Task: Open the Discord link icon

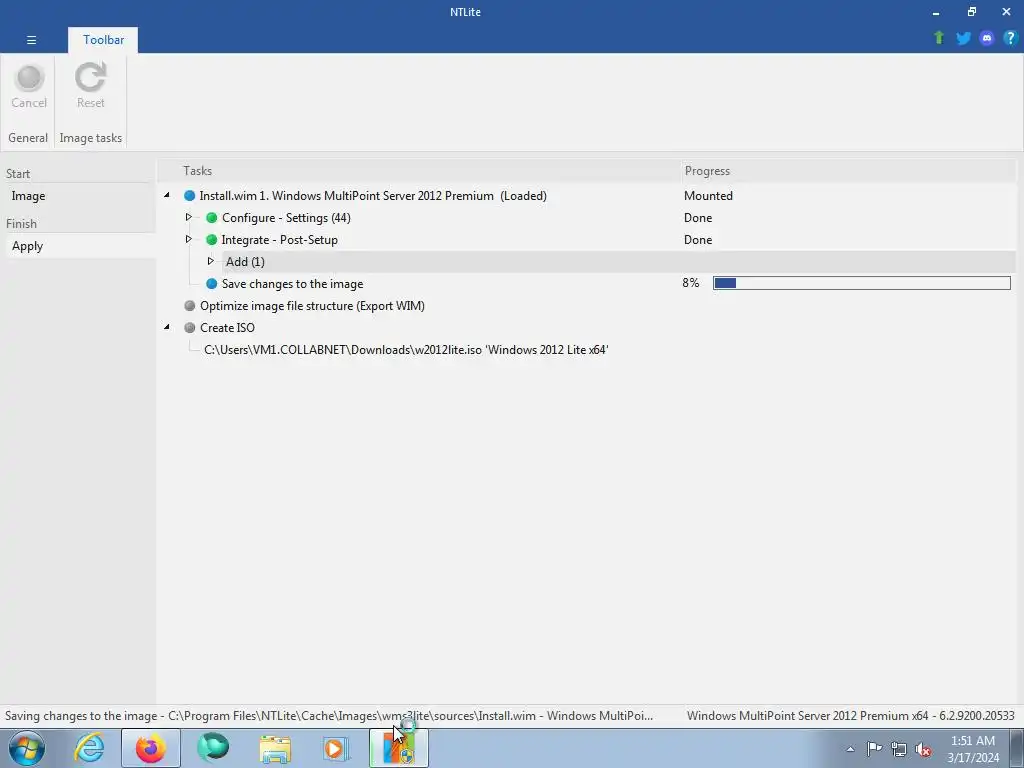Action: pyautogui.click(x=987, y=38)
